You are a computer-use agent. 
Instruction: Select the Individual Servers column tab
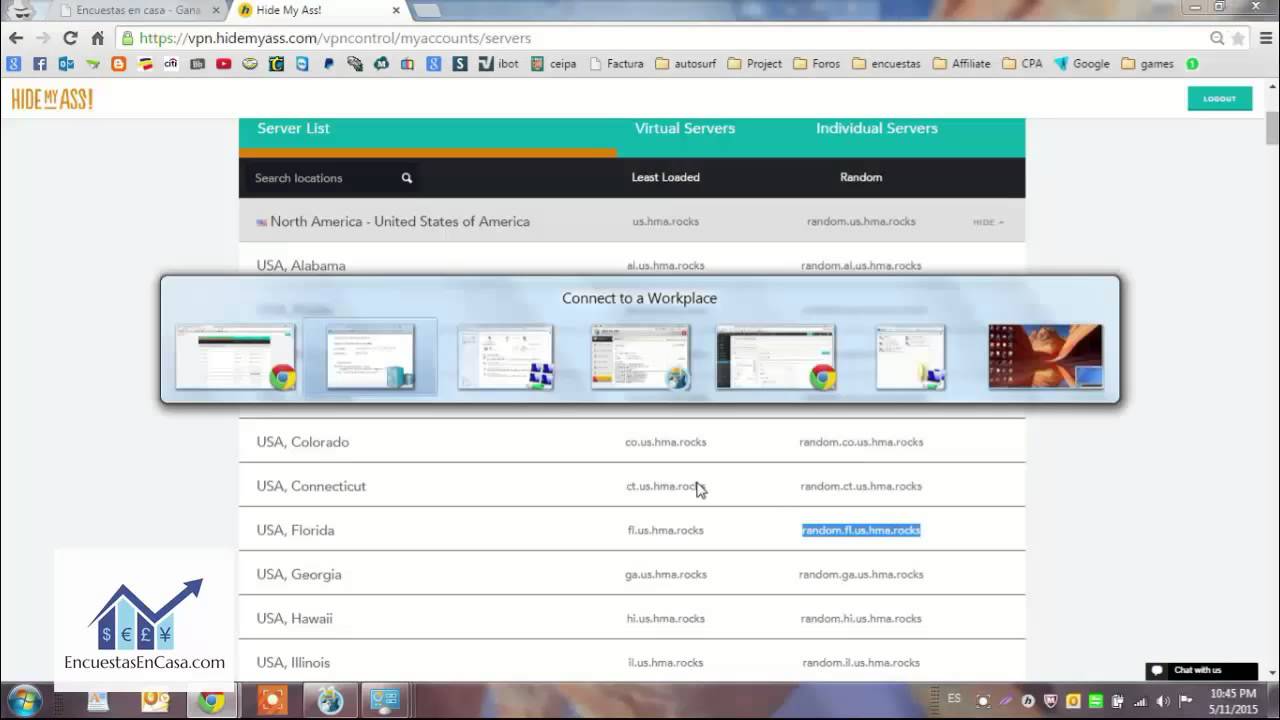pos(877,128)
